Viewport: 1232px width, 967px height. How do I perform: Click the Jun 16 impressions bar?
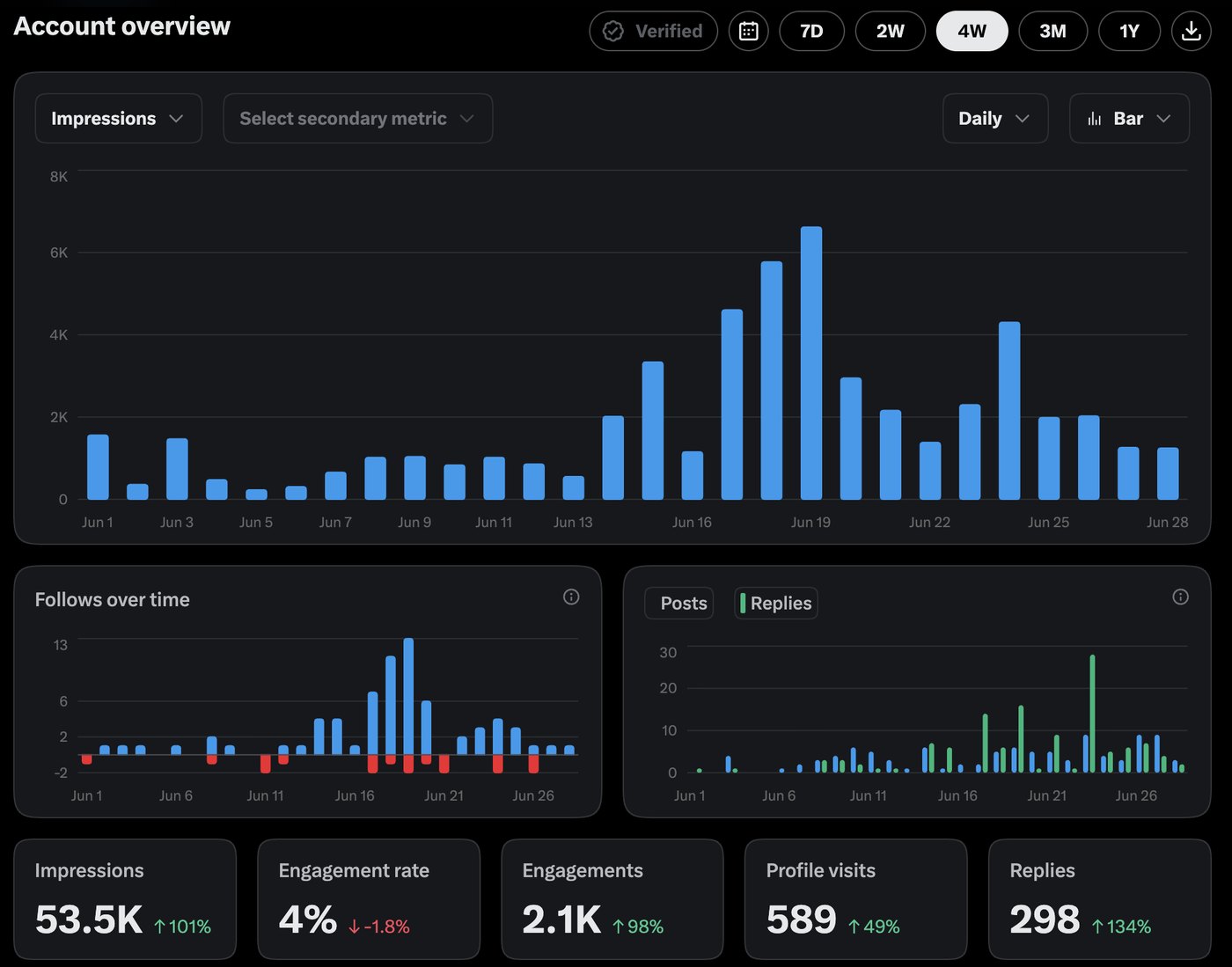693,475
